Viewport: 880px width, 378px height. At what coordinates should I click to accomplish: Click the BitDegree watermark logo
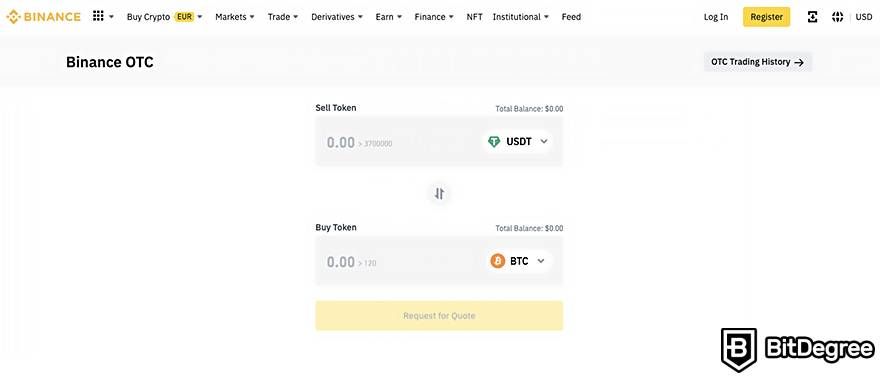click(798, 350)
